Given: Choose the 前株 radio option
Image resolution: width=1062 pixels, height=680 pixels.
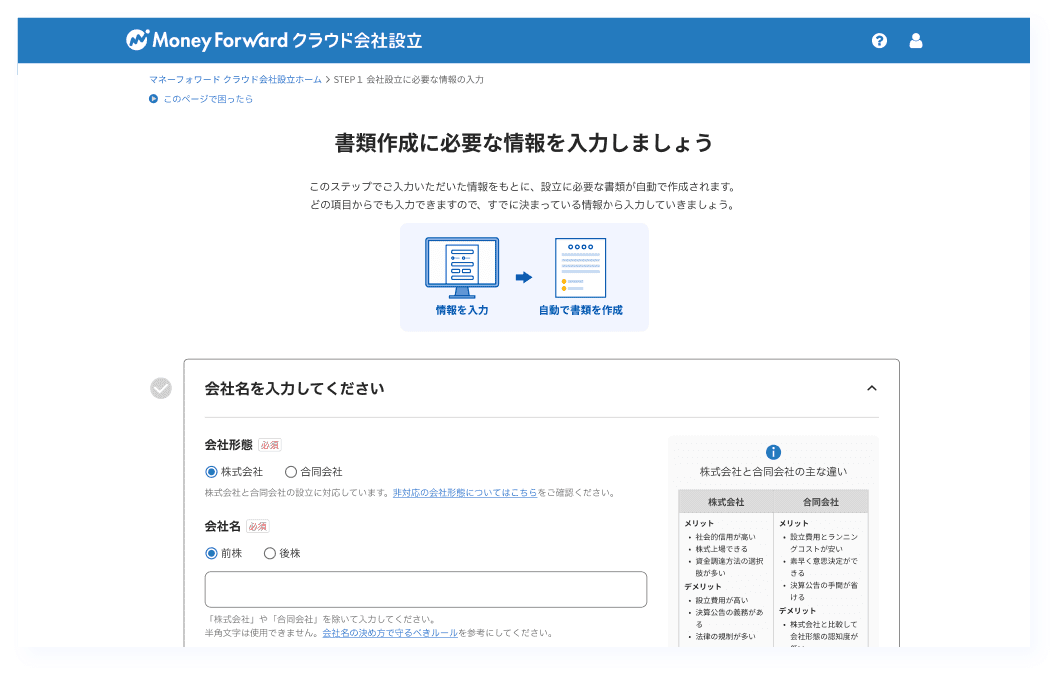Looking at the screenshot, I should point(211,553).
